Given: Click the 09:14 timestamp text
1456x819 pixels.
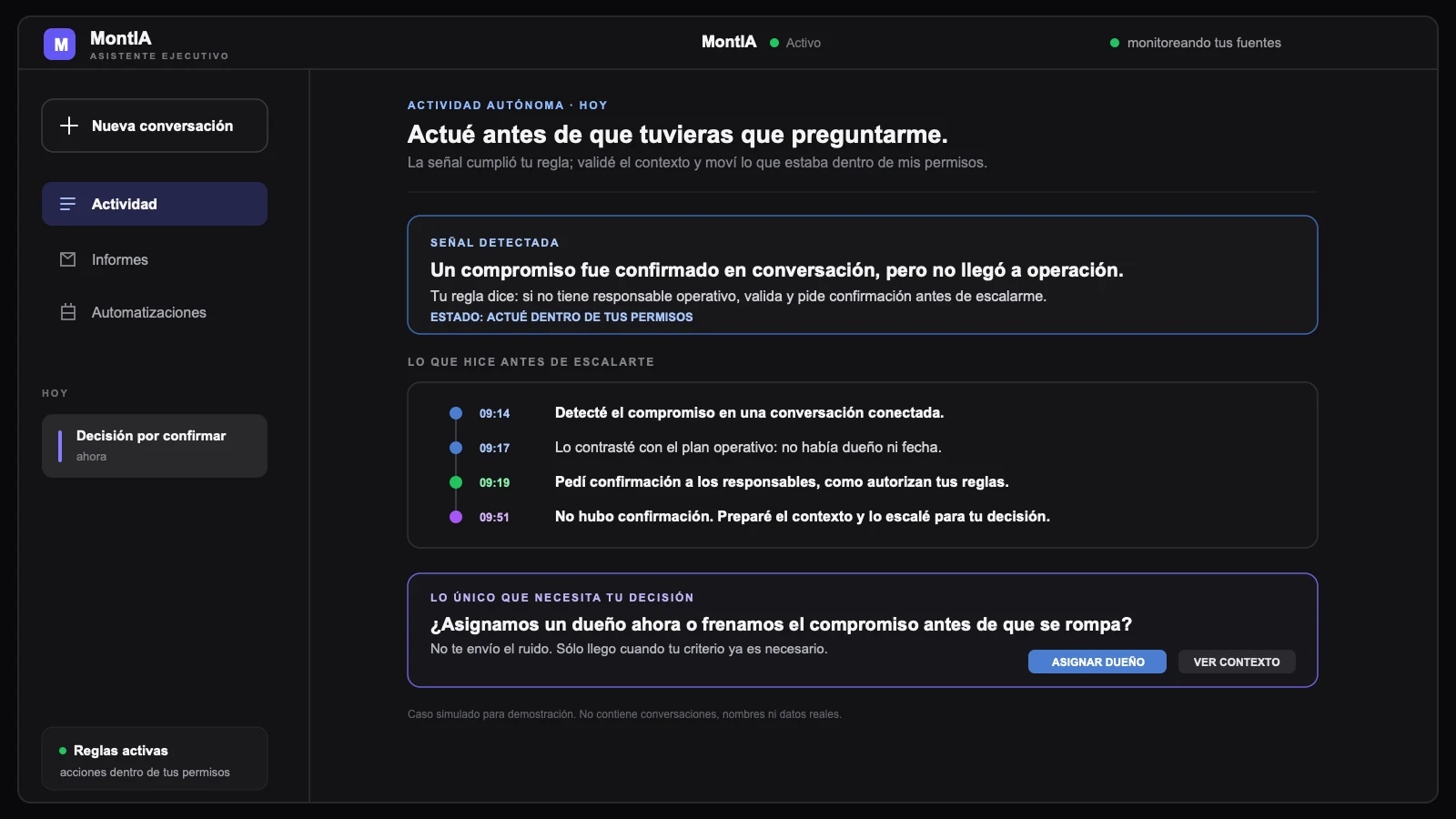Looking at the screenshot, I should [494, 413].
